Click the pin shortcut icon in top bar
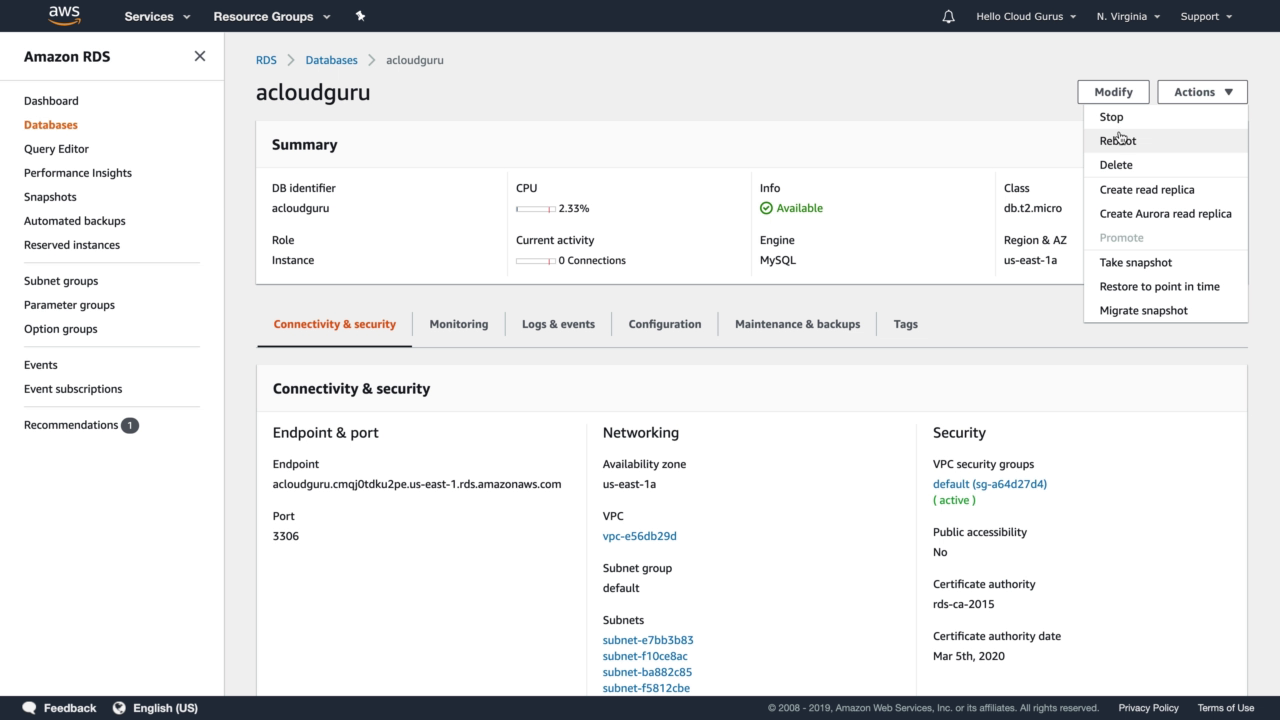Image resolution: width=1280 pixels, height=720 pixels. [x=360, y=16]
